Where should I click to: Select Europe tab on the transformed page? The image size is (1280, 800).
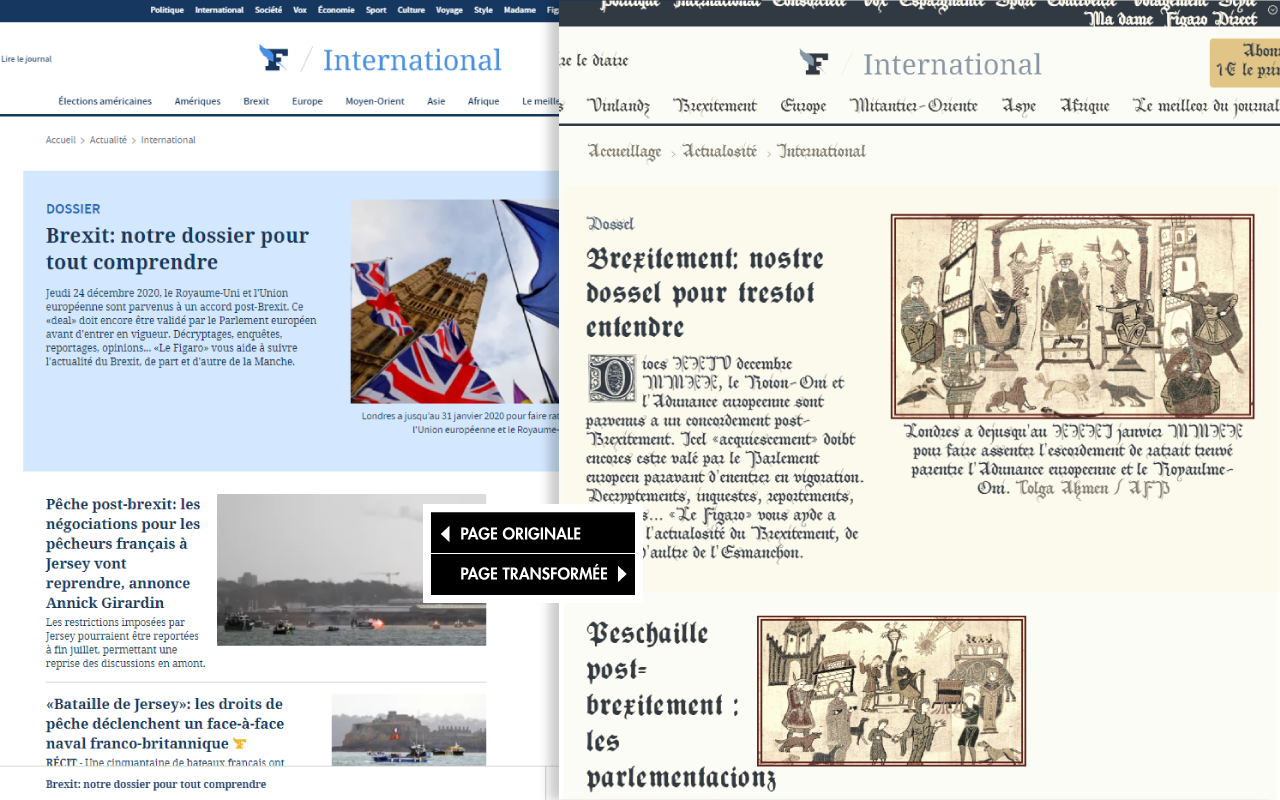pos(803,105)
